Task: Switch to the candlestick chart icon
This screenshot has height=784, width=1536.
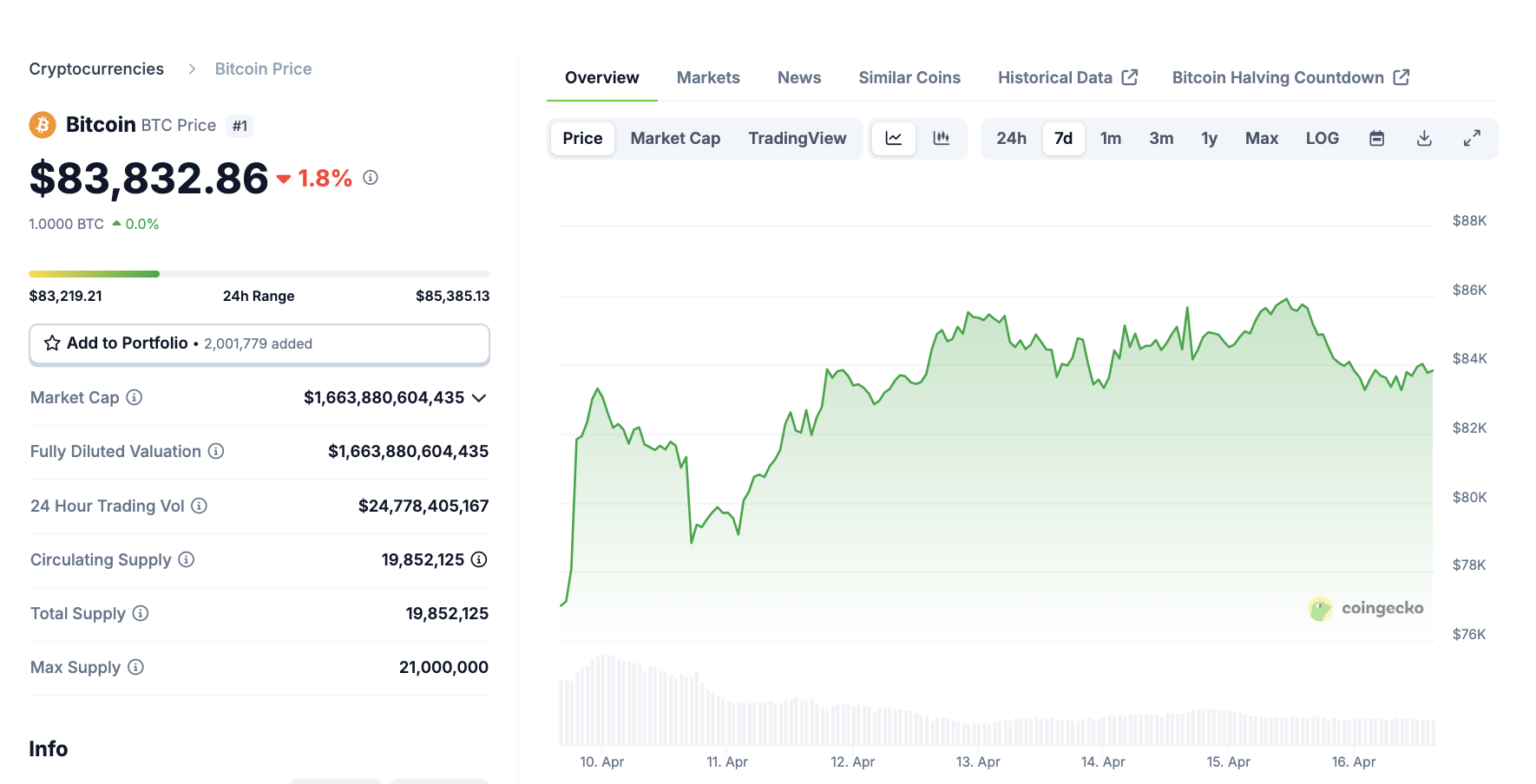Action: pos(941,138)
